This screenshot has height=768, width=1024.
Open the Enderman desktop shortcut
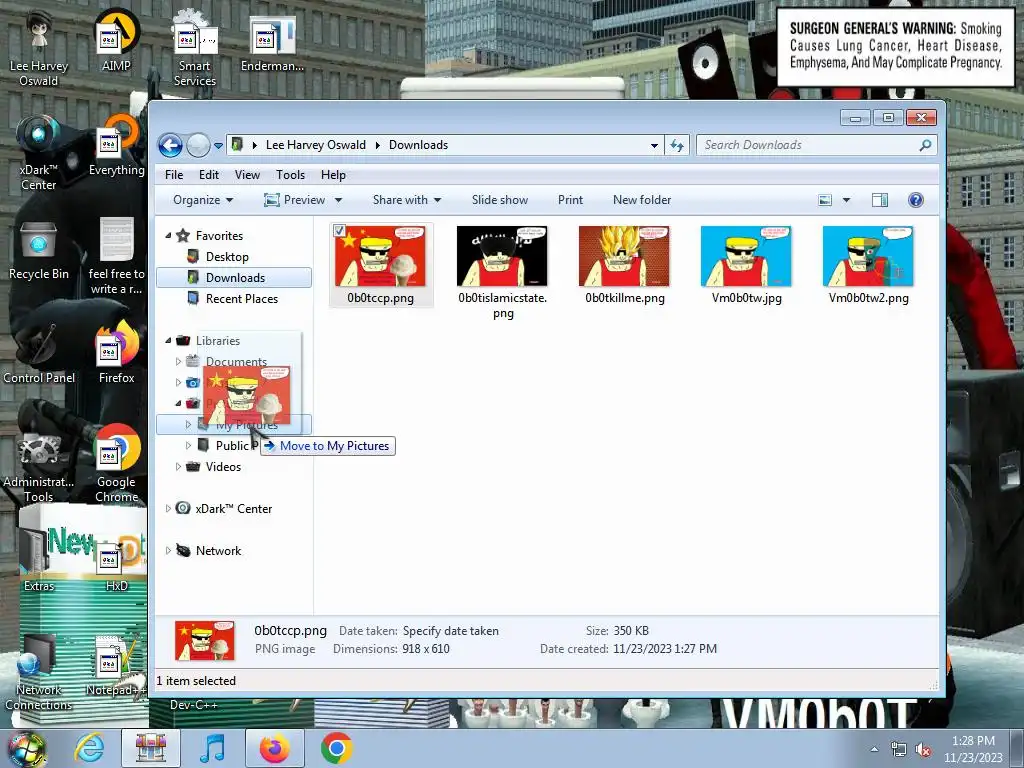pos(272,42)
